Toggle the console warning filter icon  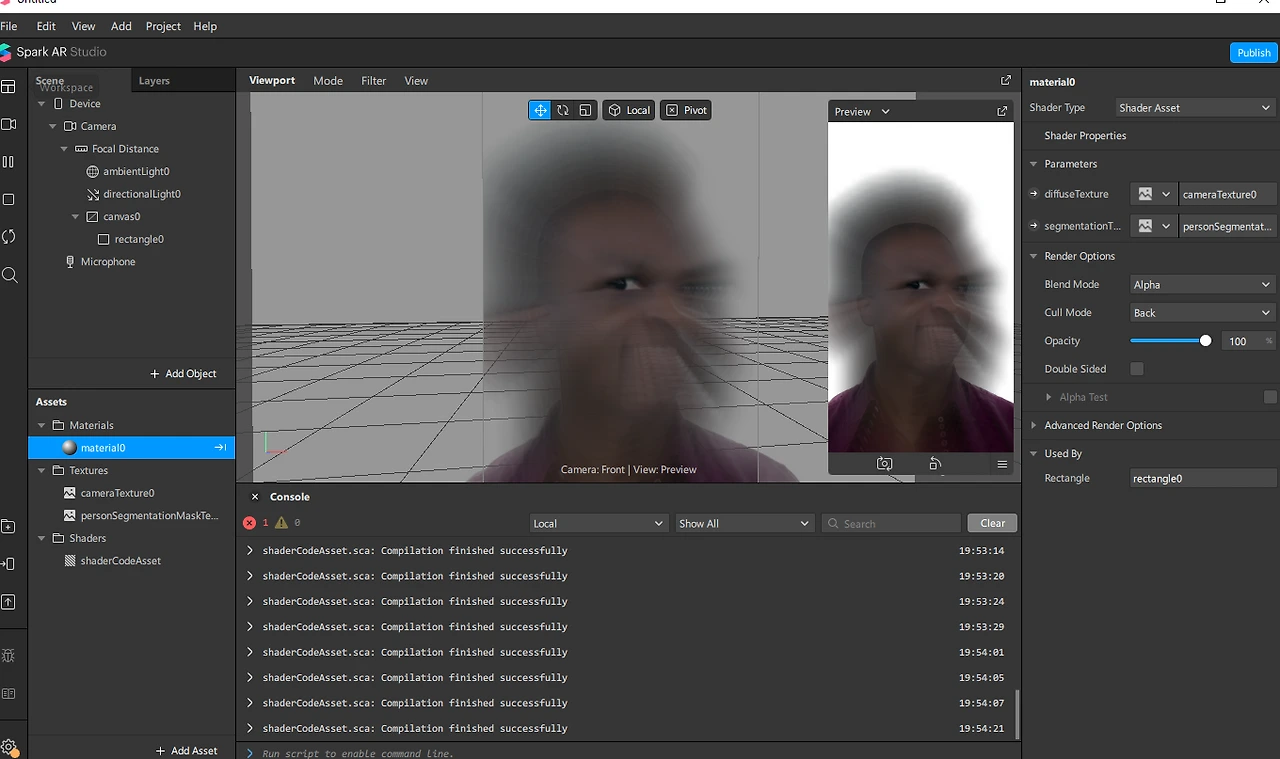coord(282,523)
